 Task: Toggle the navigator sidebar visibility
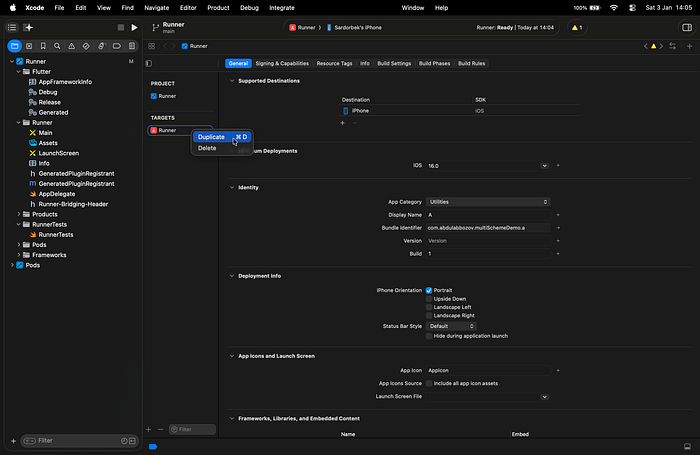coord(12,28)
